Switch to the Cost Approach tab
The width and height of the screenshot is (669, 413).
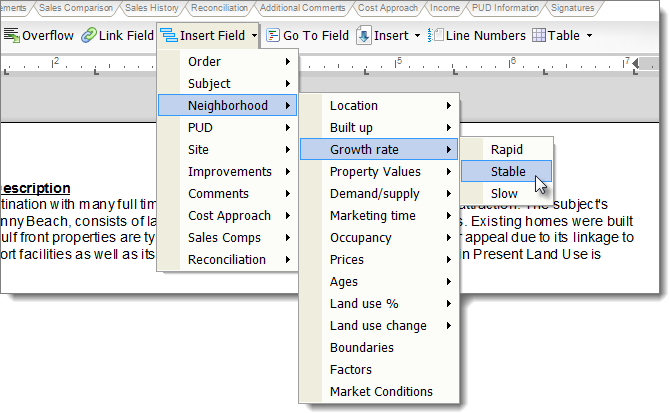point(388,8)
